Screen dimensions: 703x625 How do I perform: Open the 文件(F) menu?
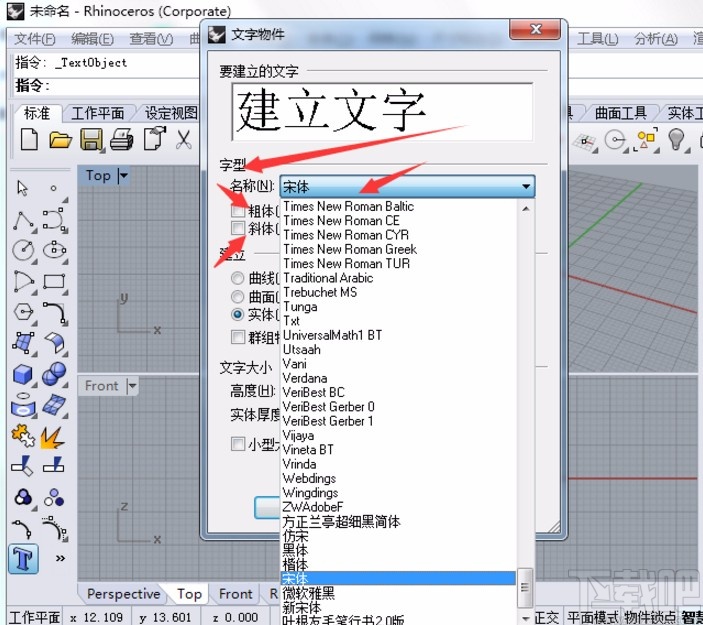point(35,39)
